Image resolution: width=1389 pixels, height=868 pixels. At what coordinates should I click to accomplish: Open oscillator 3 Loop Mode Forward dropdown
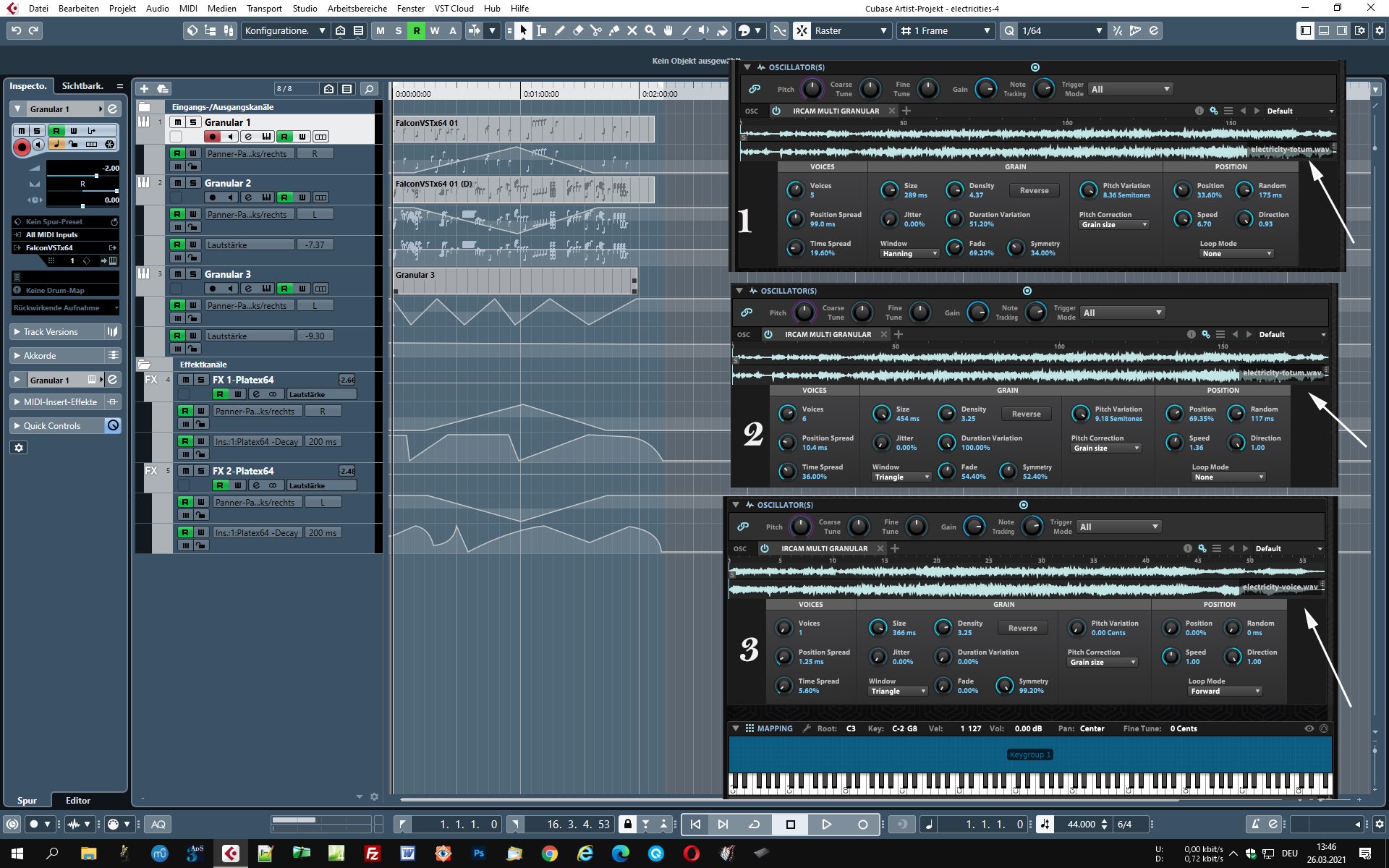pos(1225,692)
